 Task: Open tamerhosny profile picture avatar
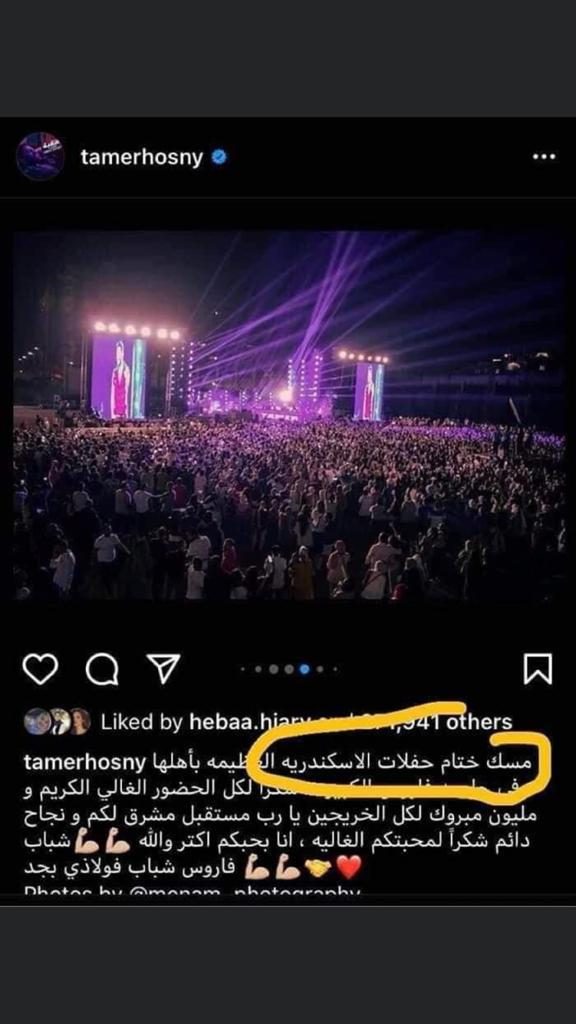[40, 157]
